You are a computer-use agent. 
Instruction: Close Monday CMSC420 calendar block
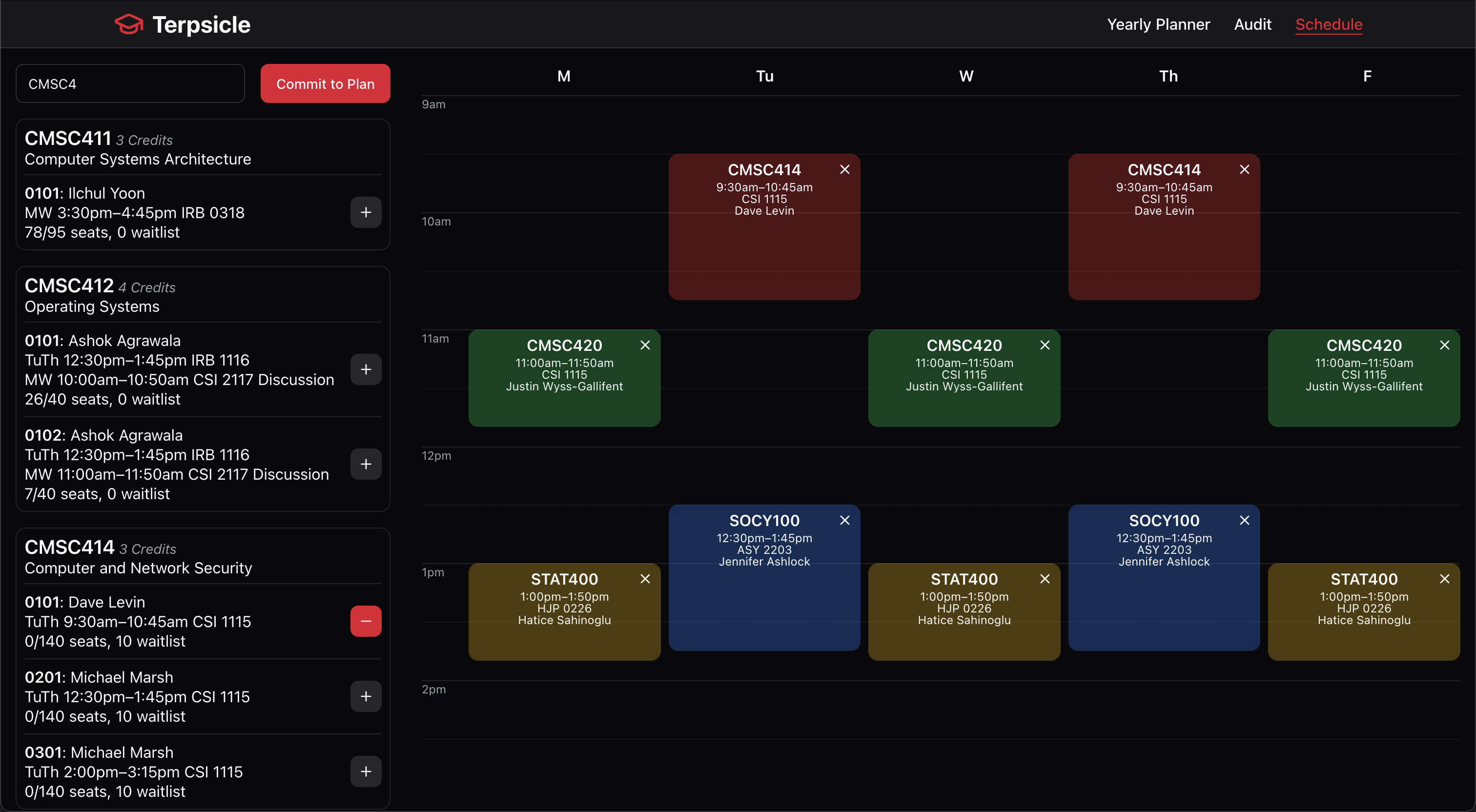tap(645, 345)
